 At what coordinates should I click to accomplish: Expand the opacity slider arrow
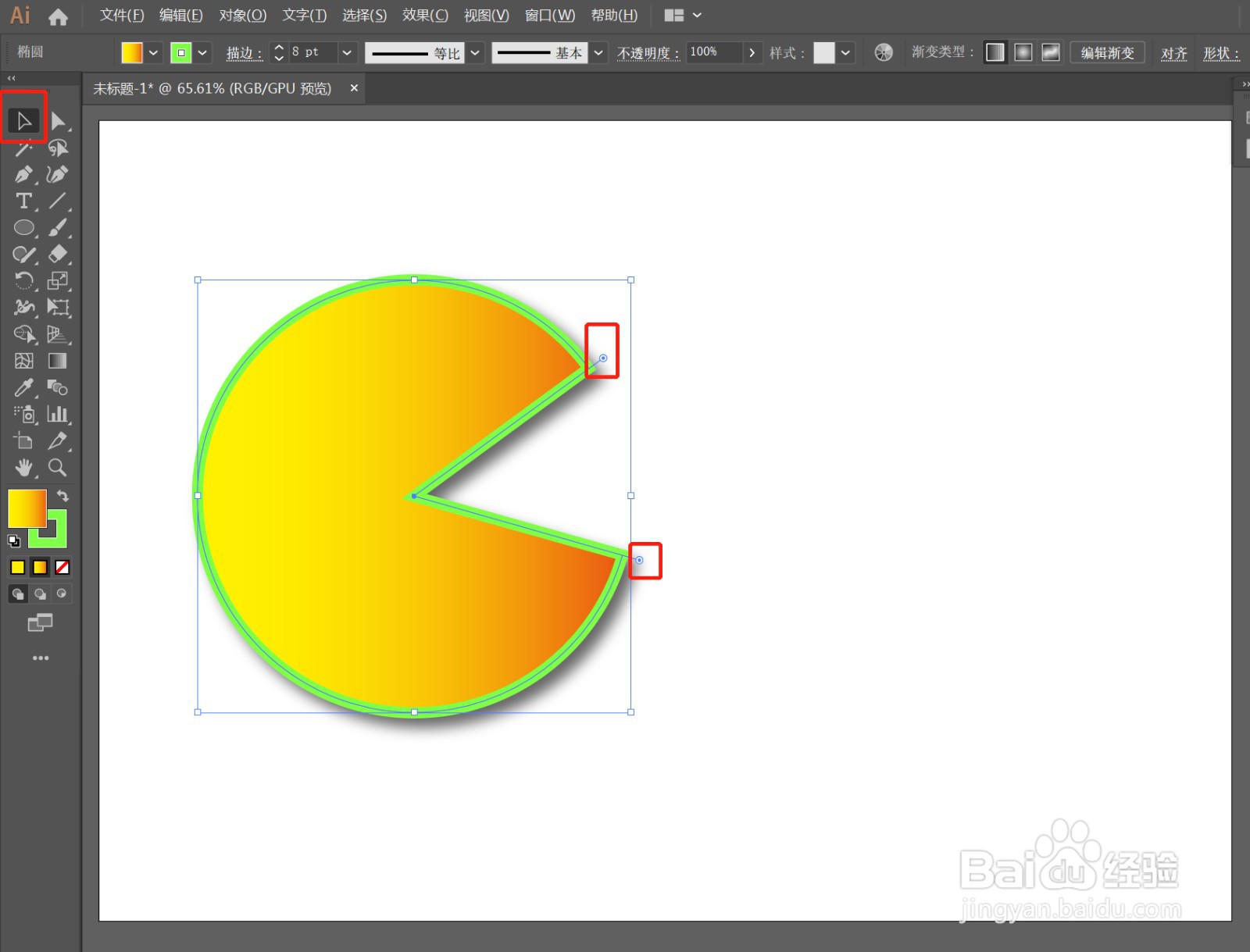tap(752, 52)
